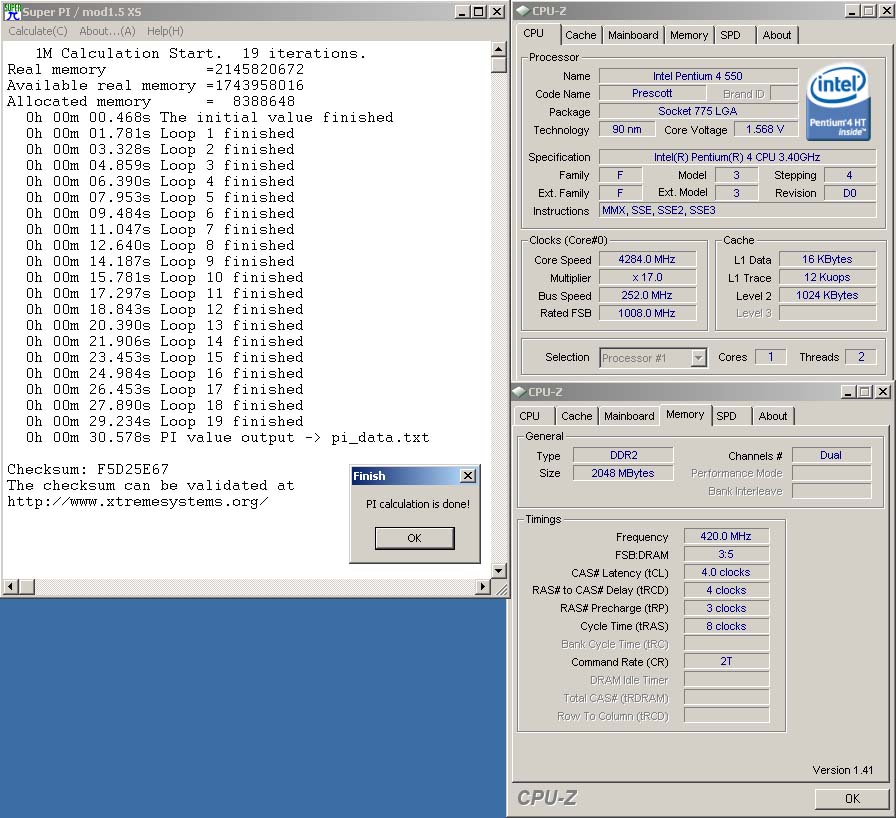
Task: Click the Super PI horizontal scrollbar right arrow
Action: [x=483, y=587]
